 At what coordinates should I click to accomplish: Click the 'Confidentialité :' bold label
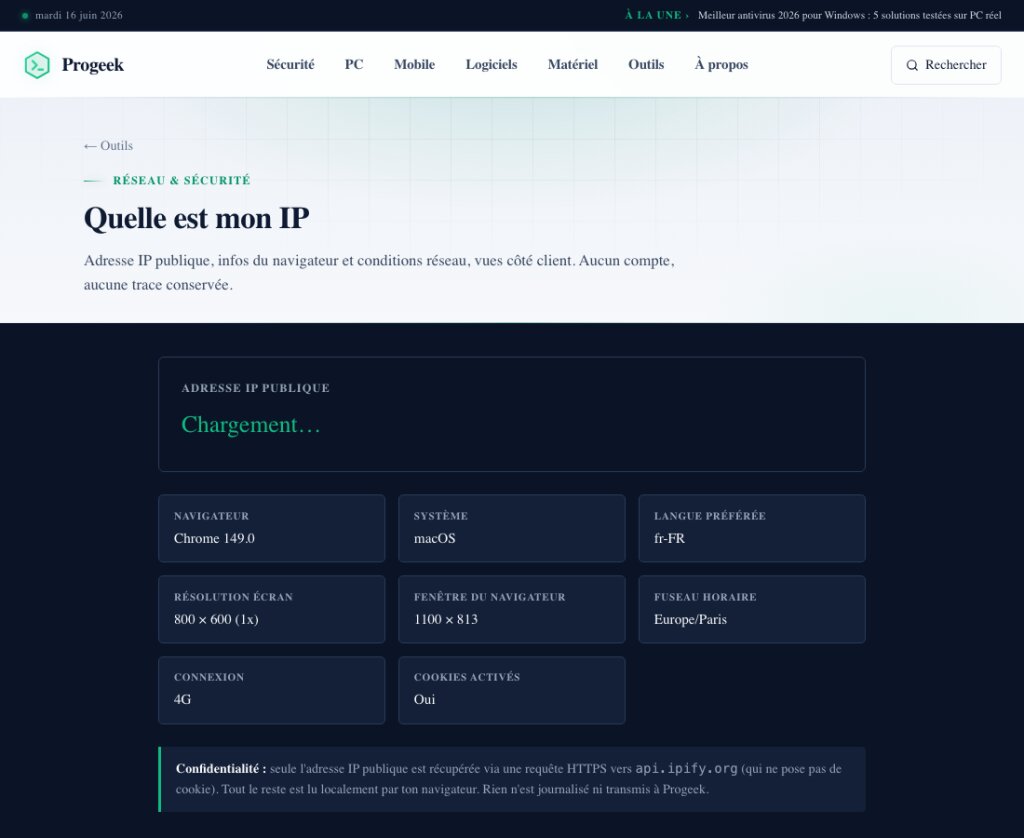pyautogui.click(x=221, y=769)
